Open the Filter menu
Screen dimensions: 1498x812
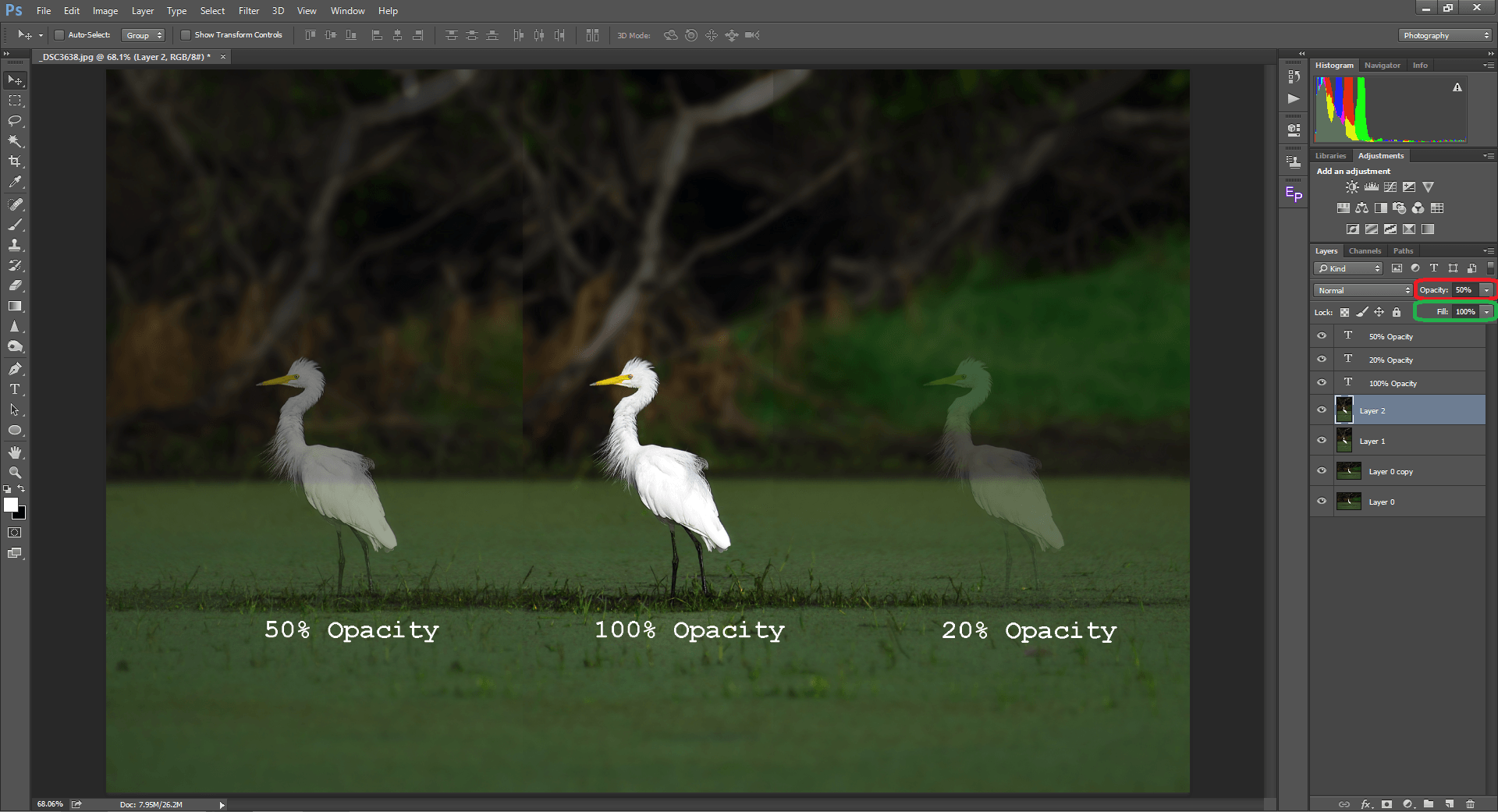pyautogui.click(x=248, y=11)
